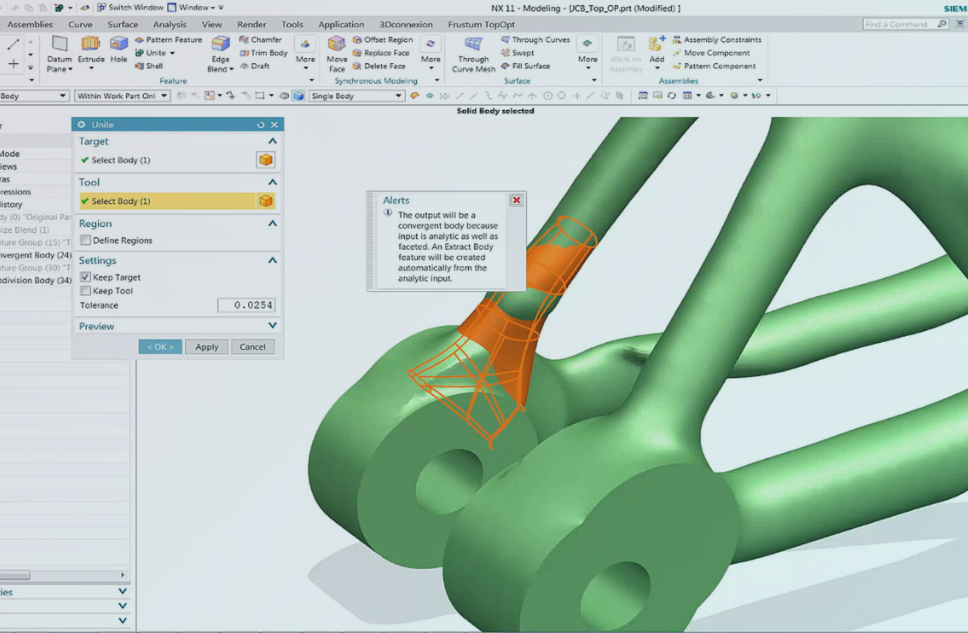The image size is (968, 633).
Task: Open the Single Body selection dropdown
Action: point(357,96)
